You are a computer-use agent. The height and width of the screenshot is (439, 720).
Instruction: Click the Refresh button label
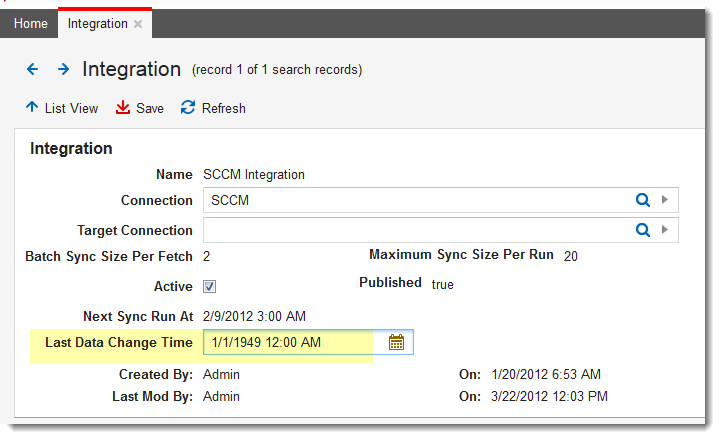point(223,108)
